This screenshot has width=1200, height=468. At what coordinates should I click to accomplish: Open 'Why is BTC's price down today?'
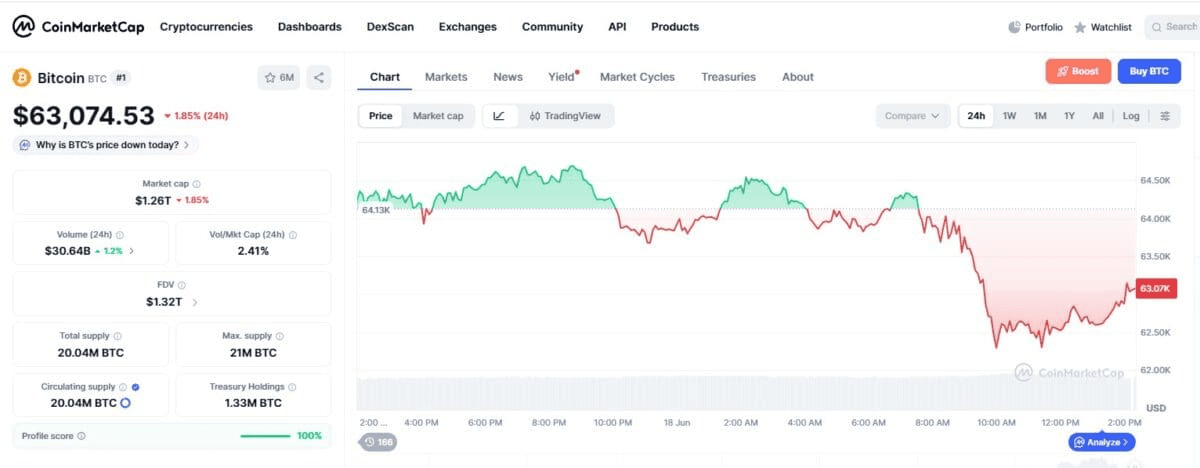[x=105, y=145]
